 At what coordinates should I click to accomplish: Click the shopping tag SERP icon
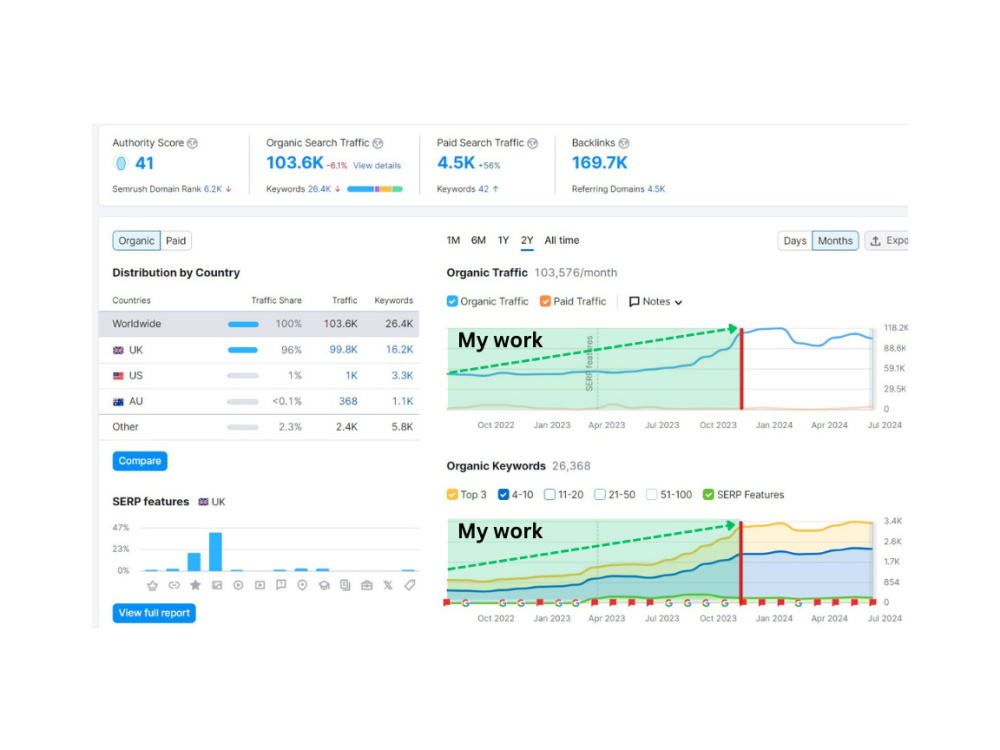409,585
